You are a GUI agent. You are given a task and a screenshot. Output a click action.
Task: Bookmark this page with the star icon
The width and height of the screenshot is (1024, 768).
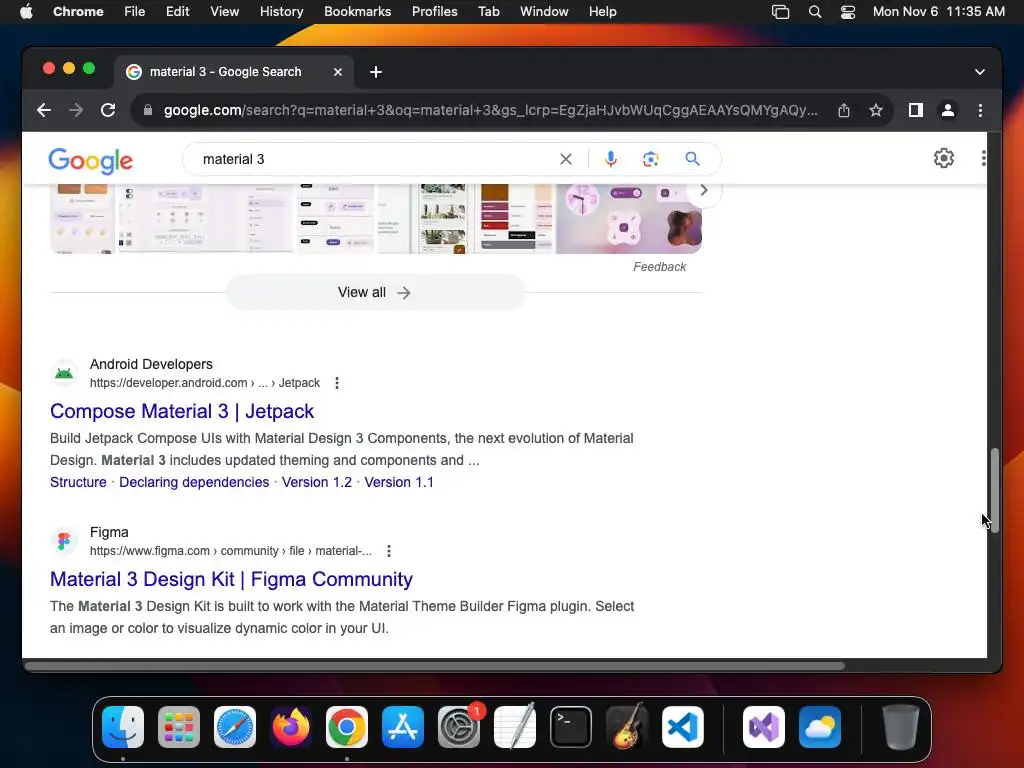tap(876, 110)
